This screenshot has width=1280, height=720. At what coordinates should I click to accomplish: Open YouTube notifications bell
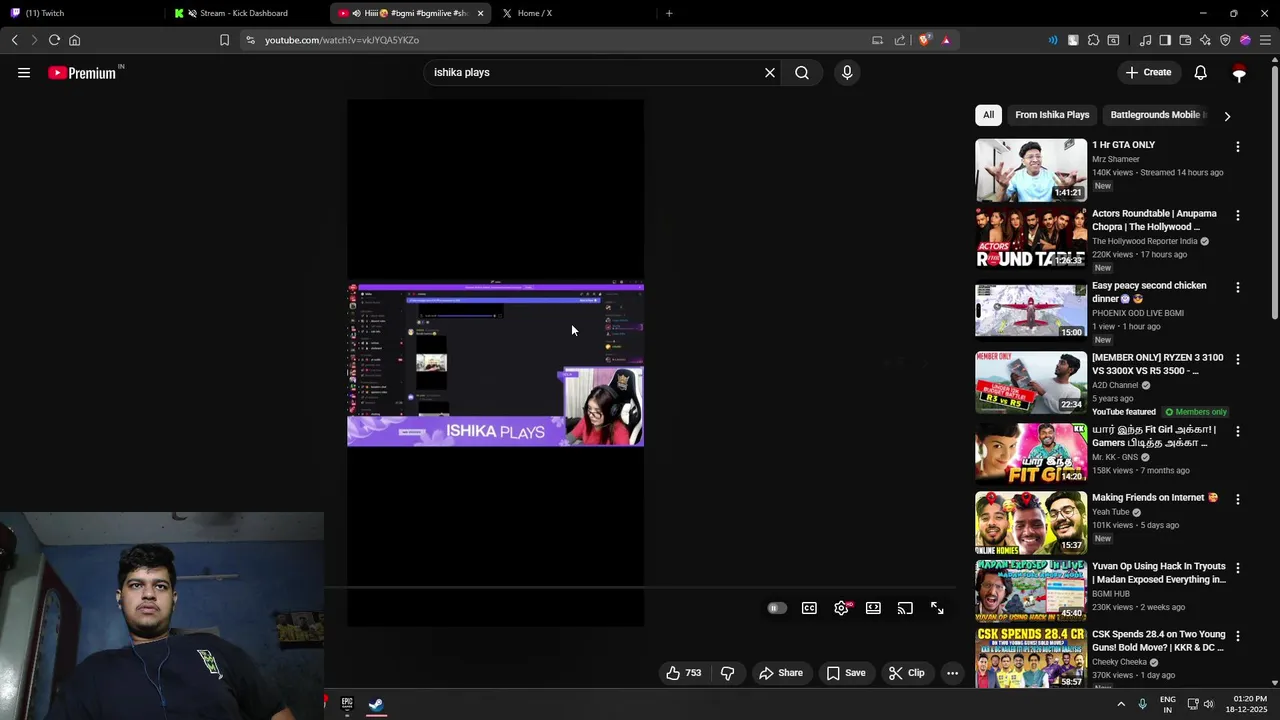pos(1201,72)
